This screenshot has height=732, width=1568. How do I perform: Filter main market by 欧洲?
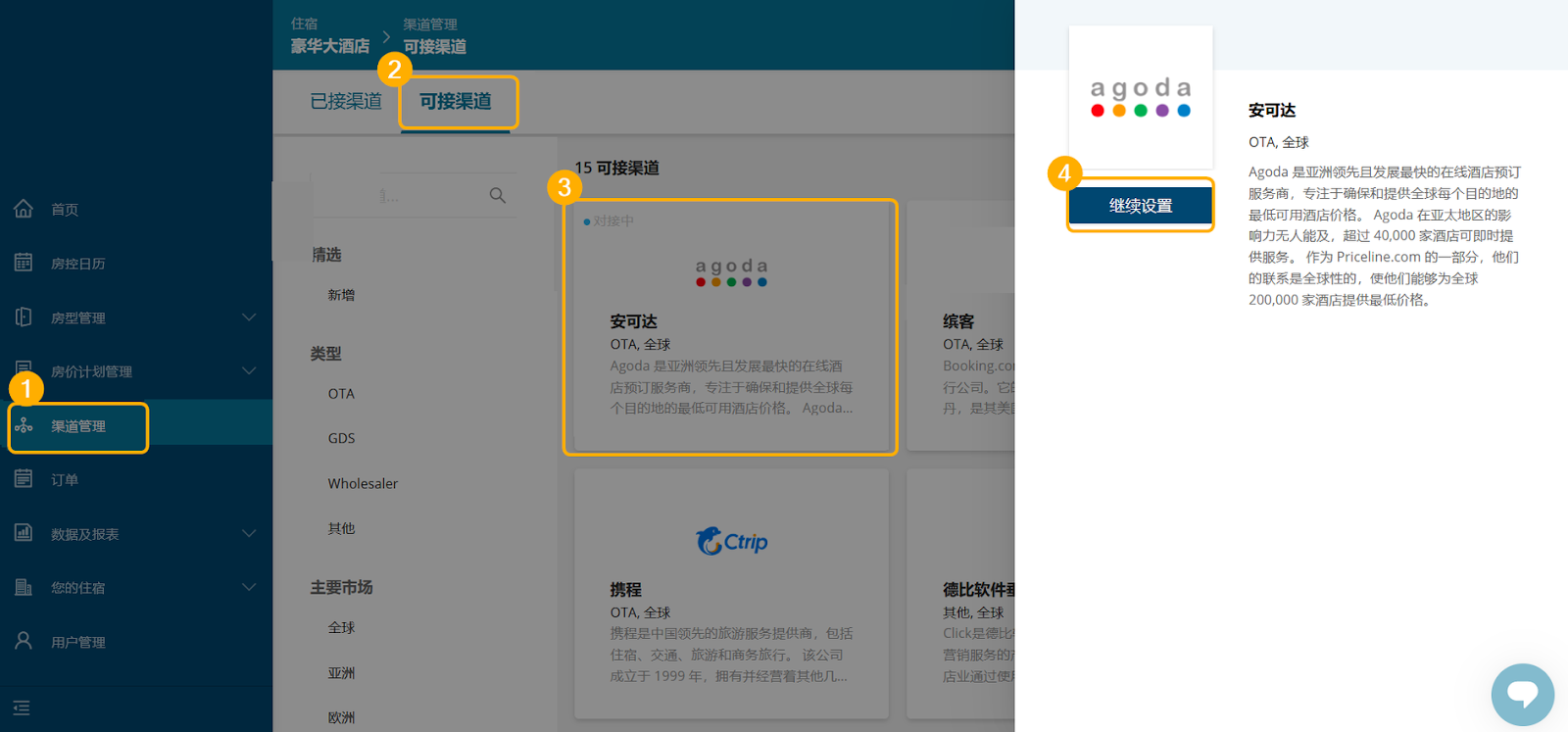point(341,717)
